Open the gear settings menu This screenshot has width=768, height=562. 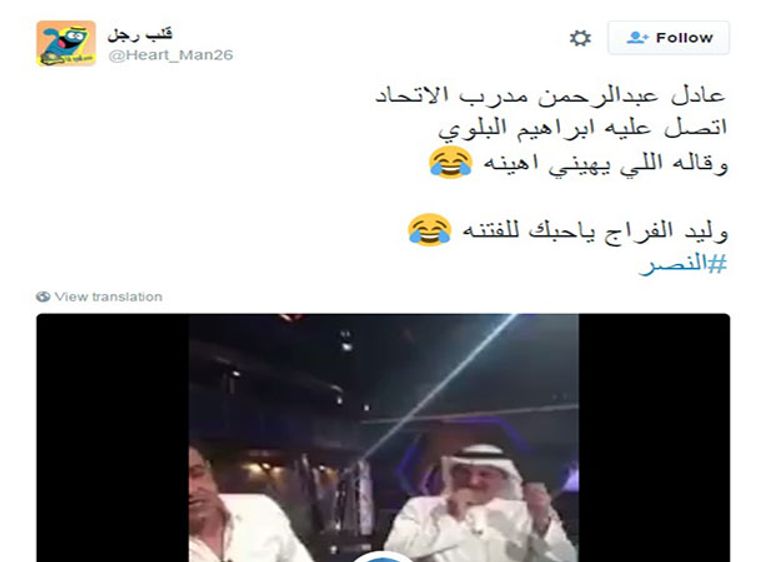pyautogui.click(x=580, y=38)
